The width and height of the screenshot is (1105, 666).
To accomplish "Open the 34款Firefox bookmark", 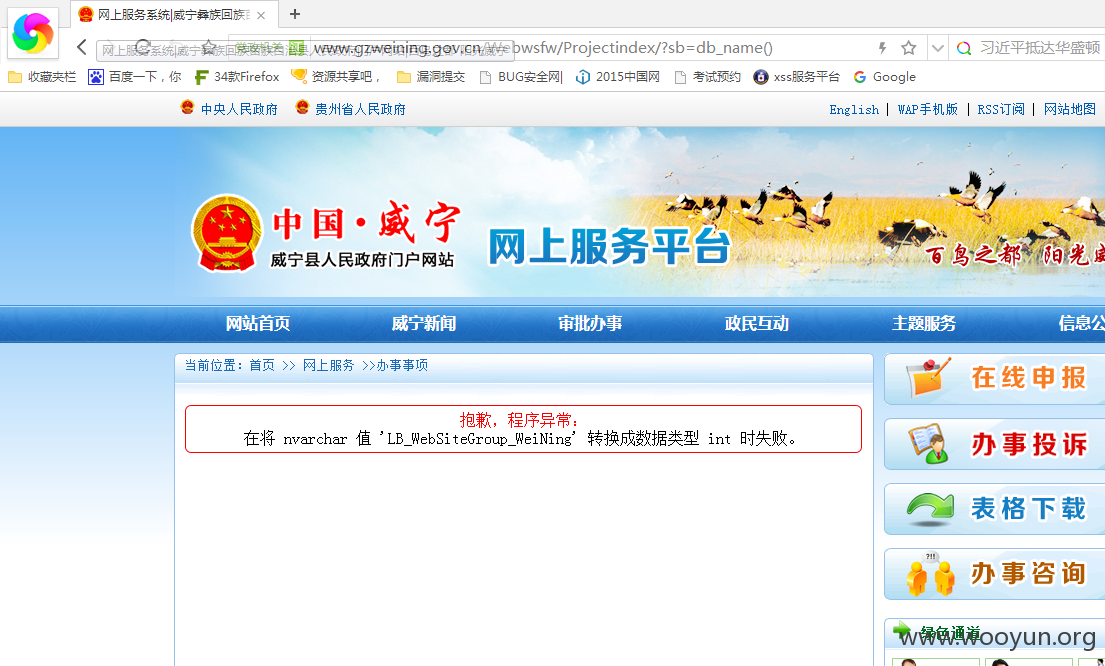I will (x=237, y=77).
